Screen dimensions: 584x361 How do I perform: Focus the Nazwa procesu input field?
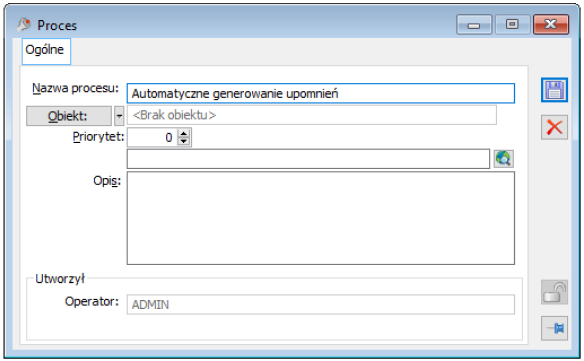pyautogui.click(x=321, y=93)
